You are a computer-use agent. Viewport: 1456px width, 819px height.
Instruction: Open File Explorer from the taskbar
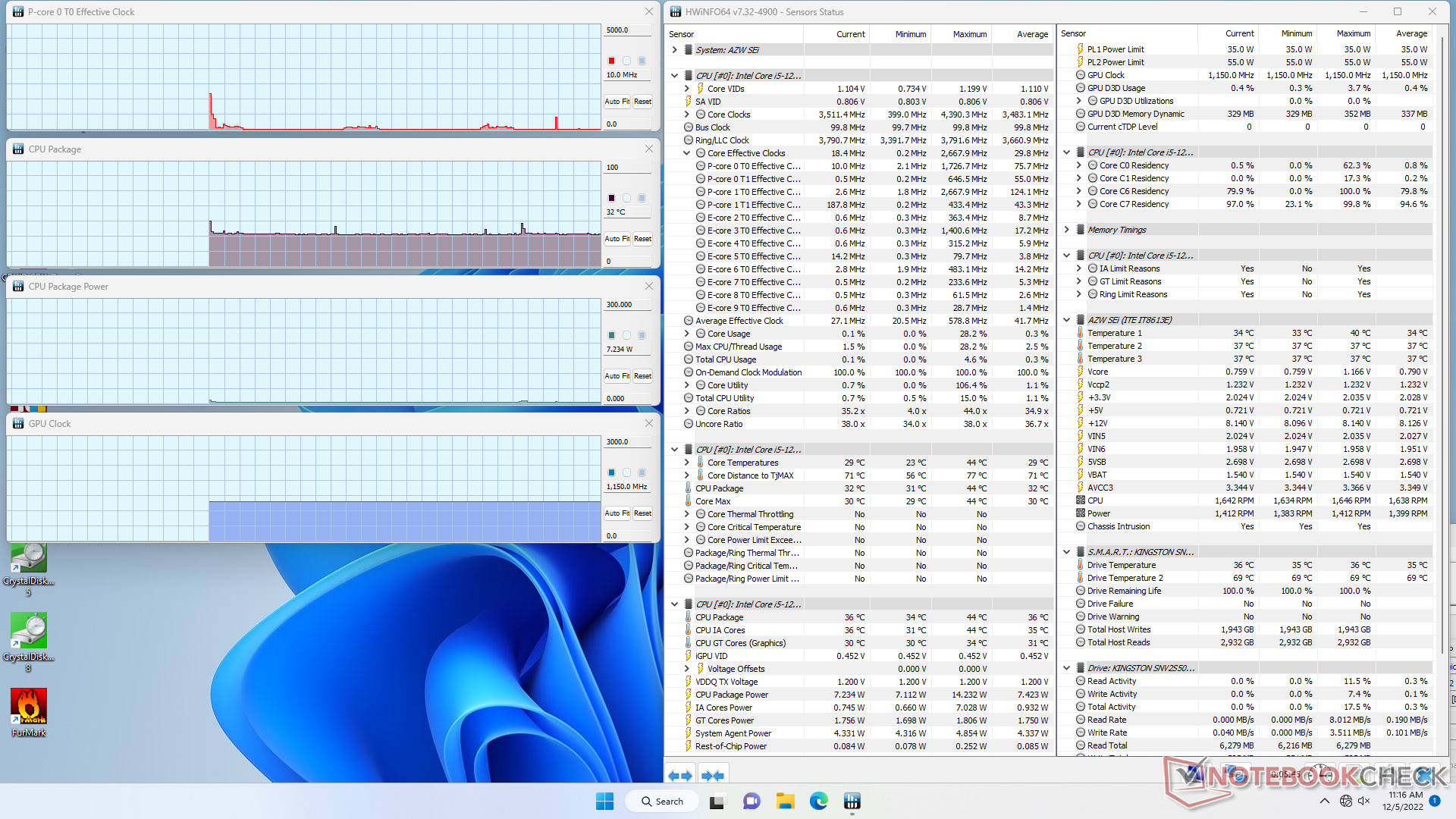tap(785, 801)
